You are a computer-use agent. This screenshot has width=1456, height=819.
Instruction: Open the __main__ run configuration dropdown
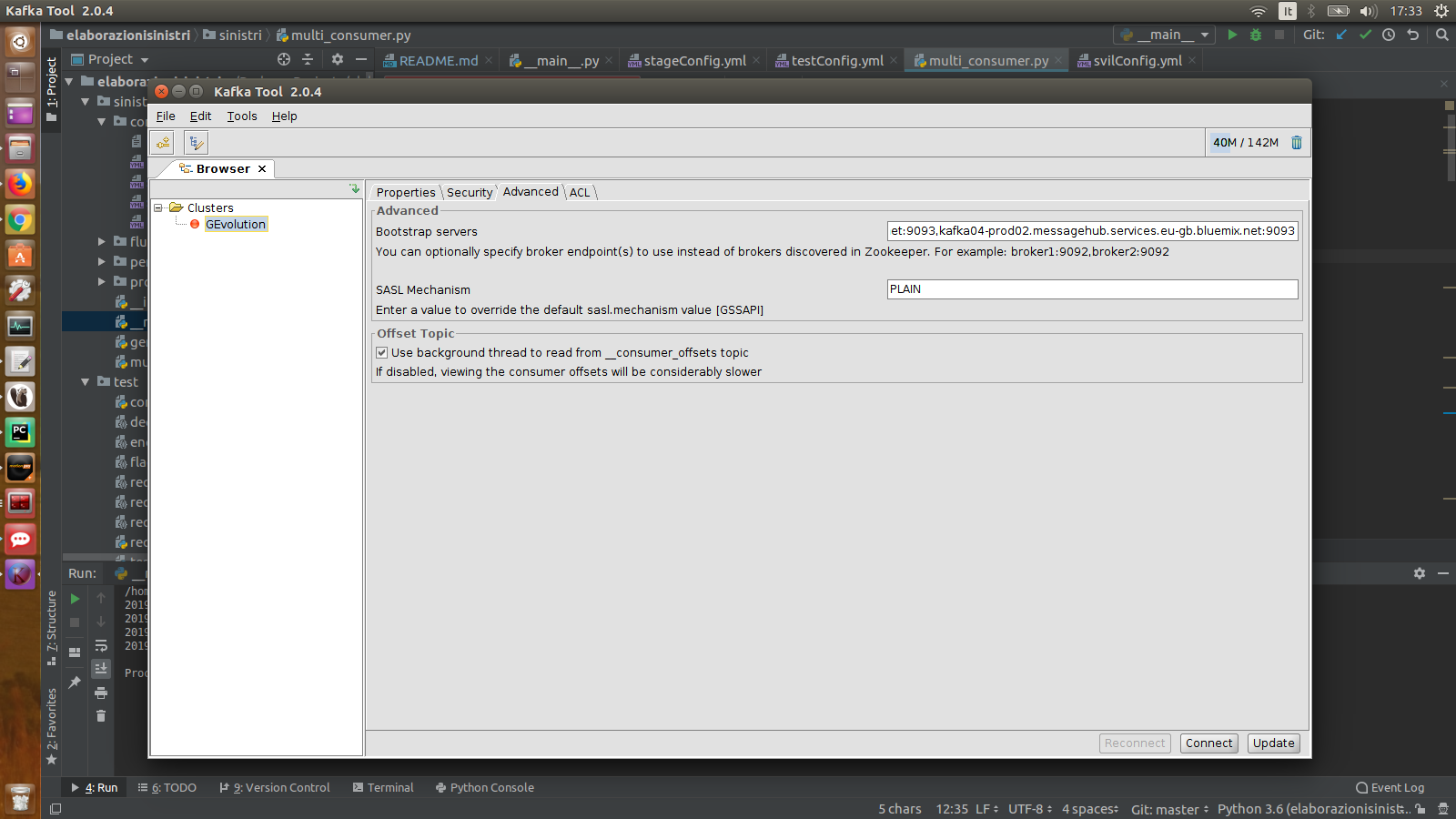tap(1165, 35)
